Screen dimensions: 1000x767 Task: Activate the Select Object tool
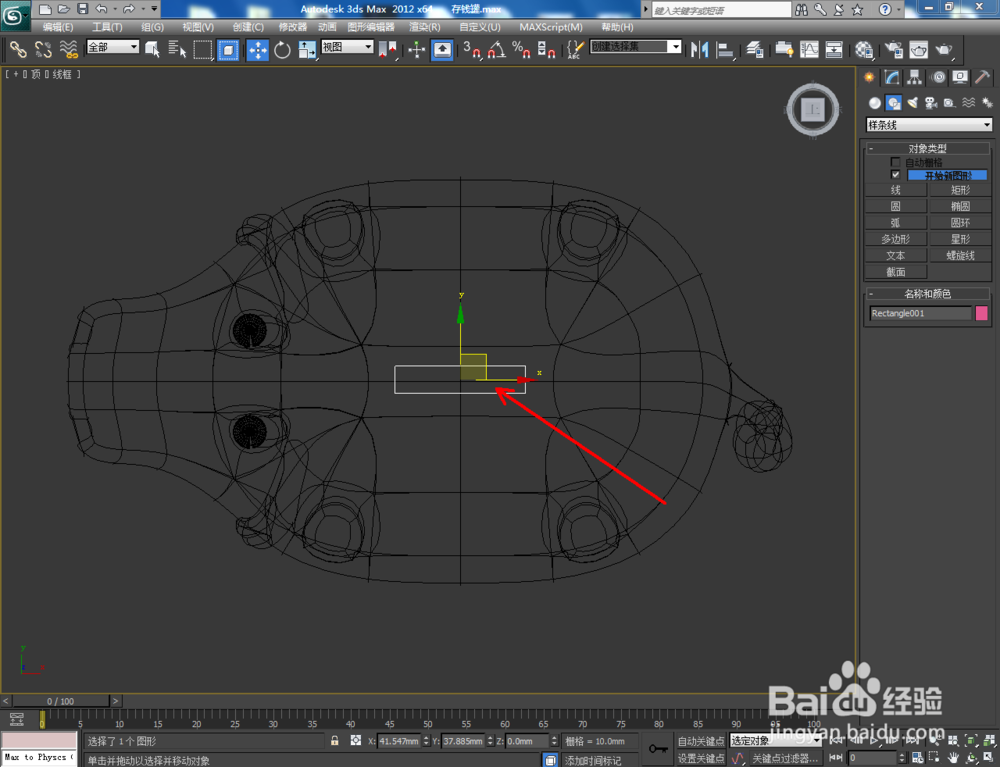pyautogui.click(x=152, y=49)
